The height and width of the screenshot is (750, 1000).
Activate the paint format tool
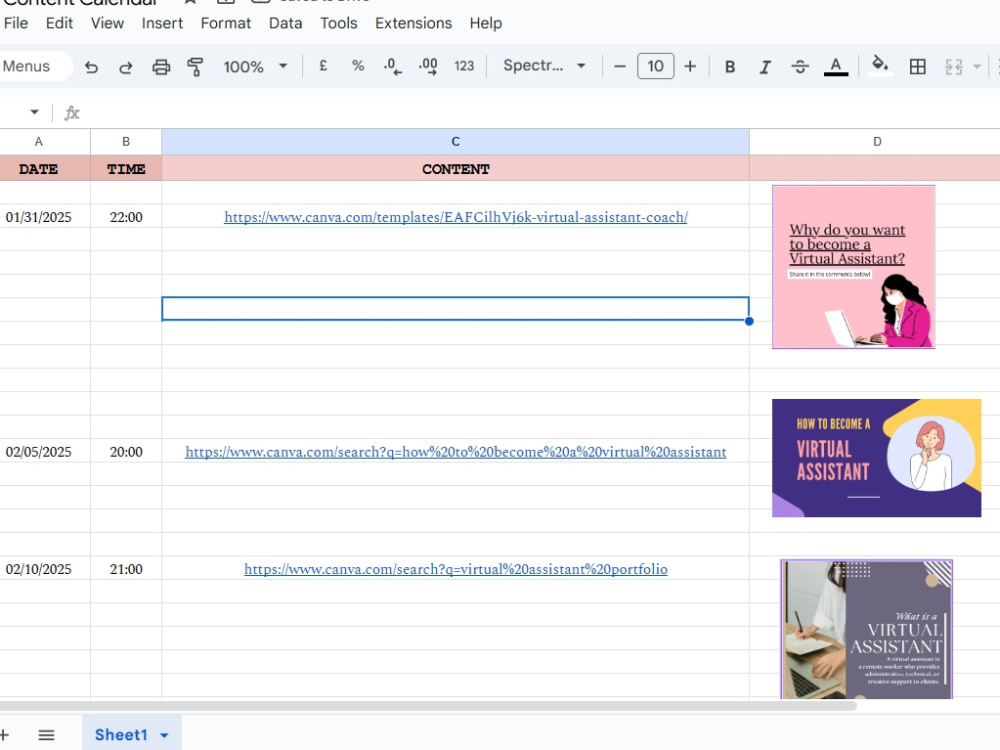click(x=195, y=66)
